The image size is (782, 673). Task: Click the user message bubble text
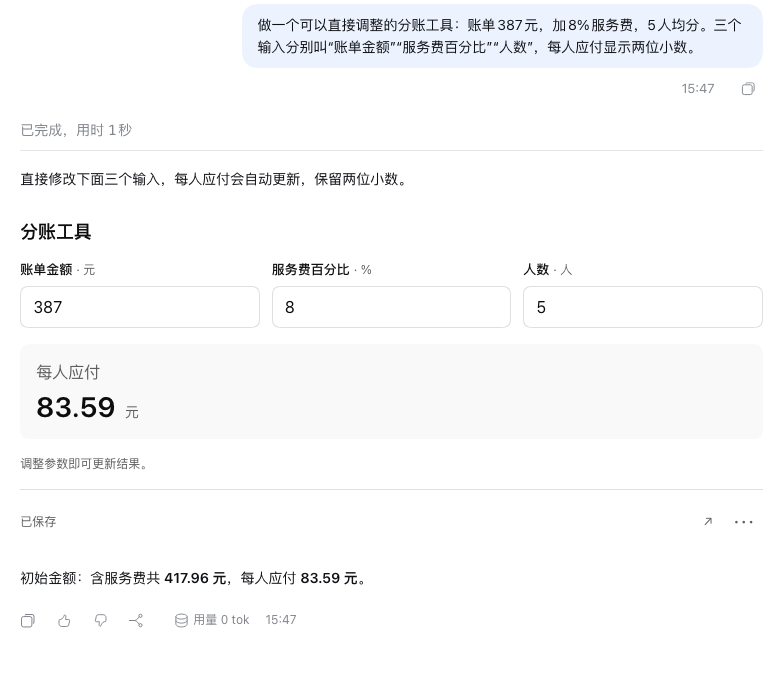[500, 36]
